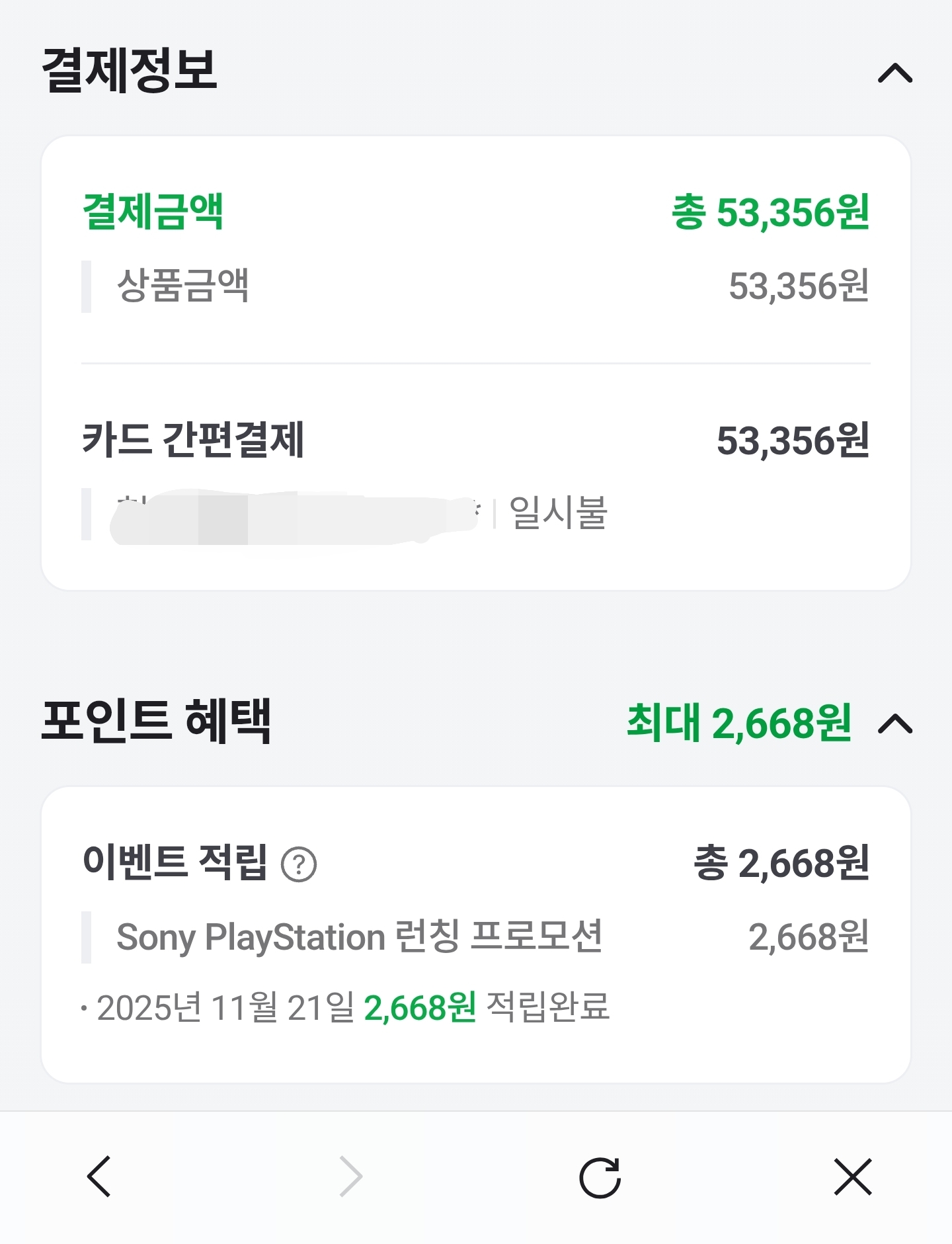Go back using the browser back arrow

(x=99, y=1177)
